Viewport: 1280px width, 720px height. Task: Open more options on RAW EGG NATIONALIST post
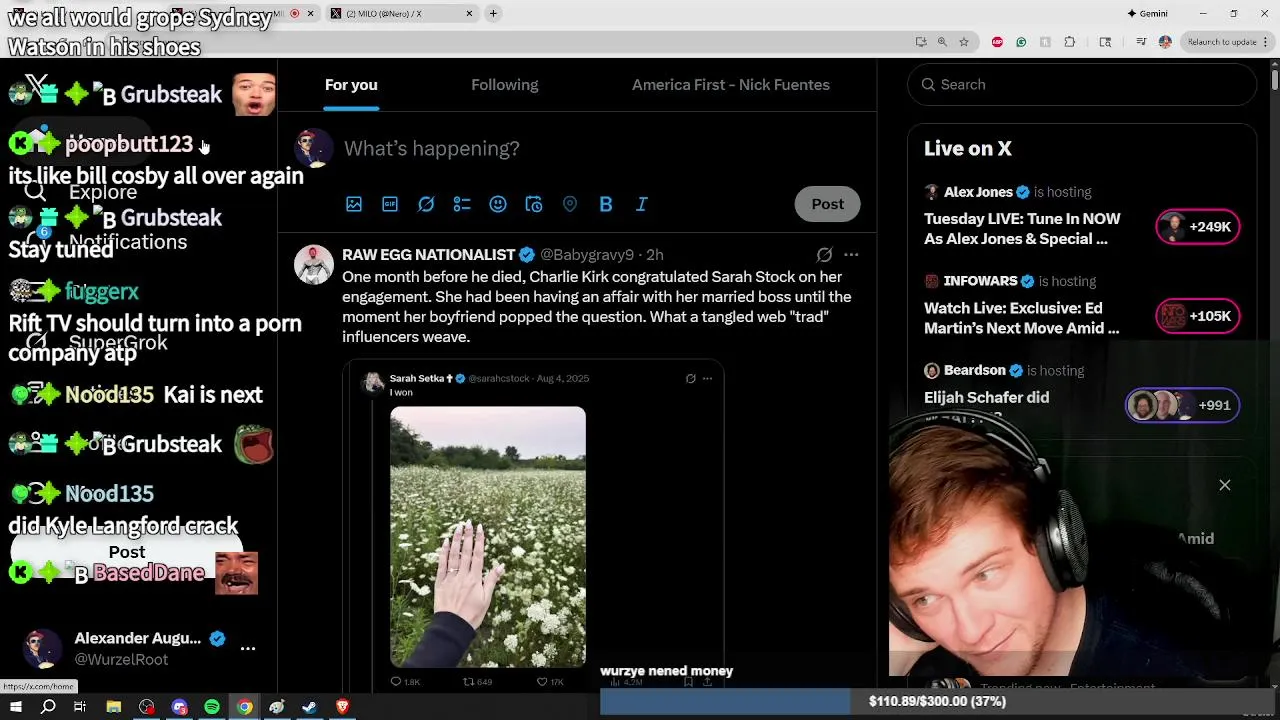coord(851,255)
